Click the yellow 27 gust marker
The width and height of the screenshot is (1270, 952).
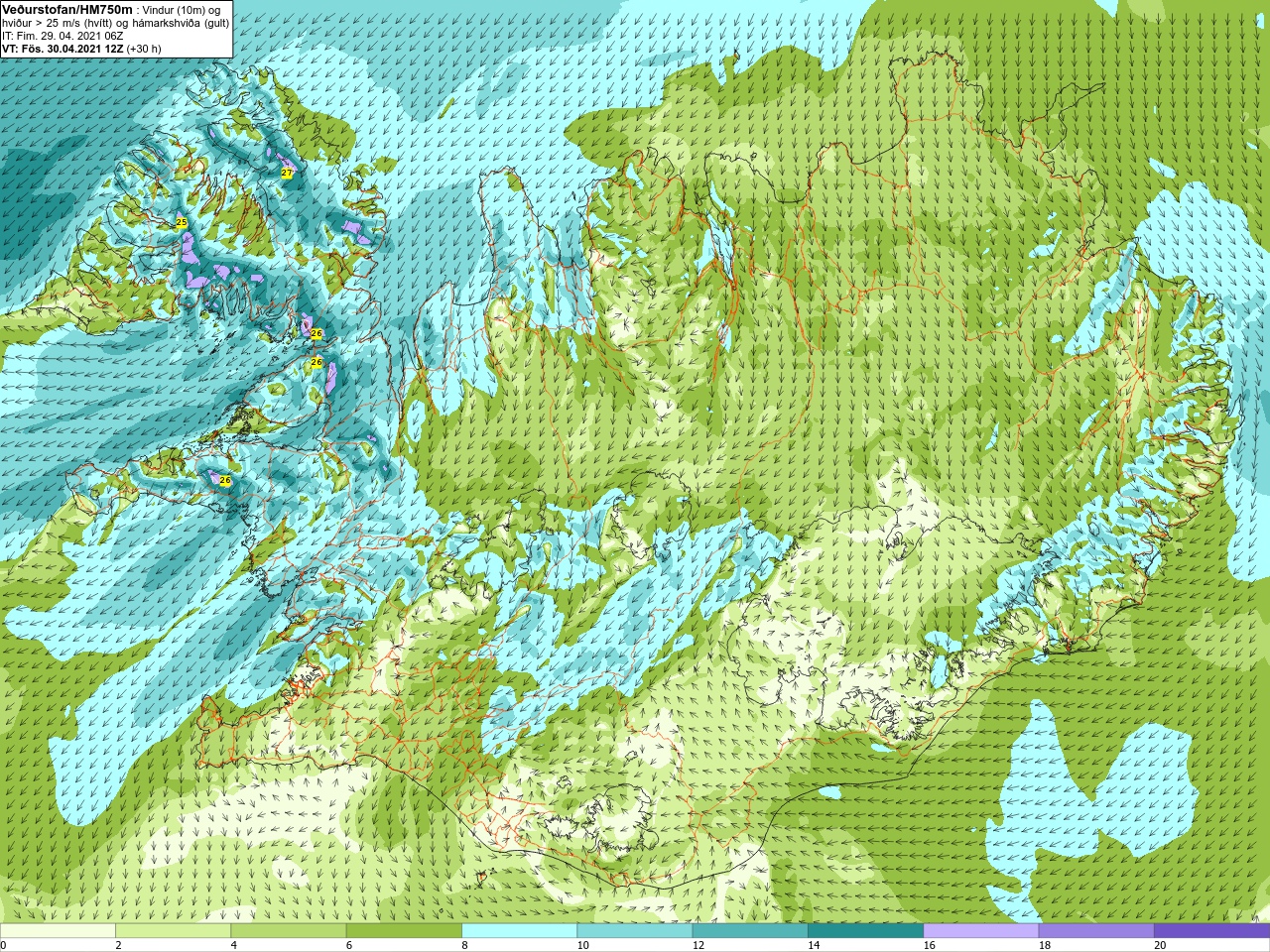[x=287, y=173]
